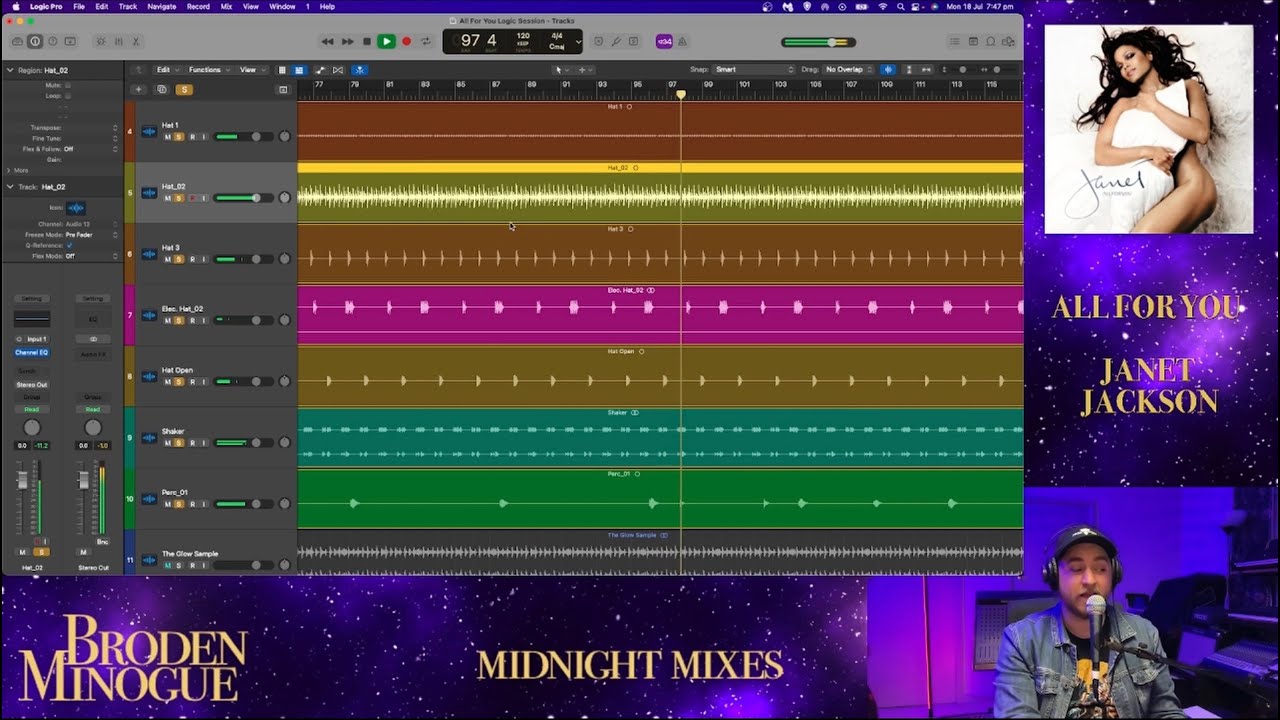1280x720 pixels.
Task: Toggle input monitoring on Hat Open track
Action: tap(203, 382)
